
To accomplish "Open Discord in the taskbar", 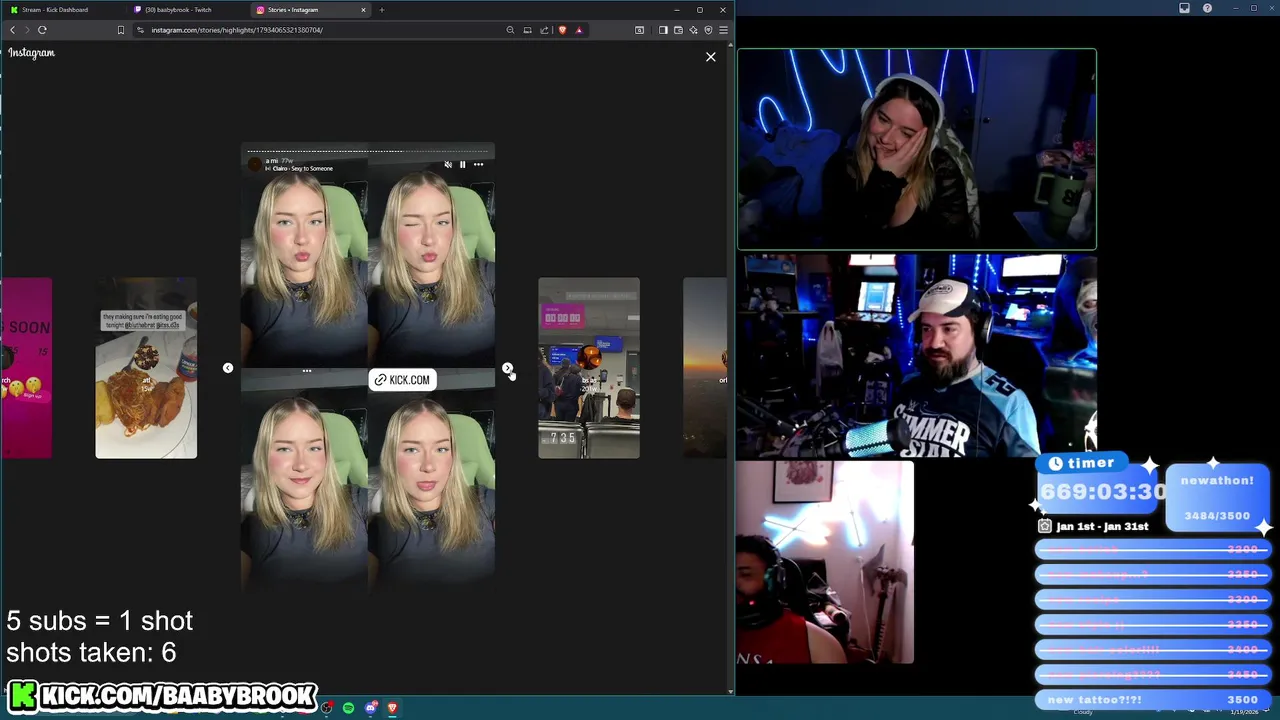I will (x=370, y=708).
